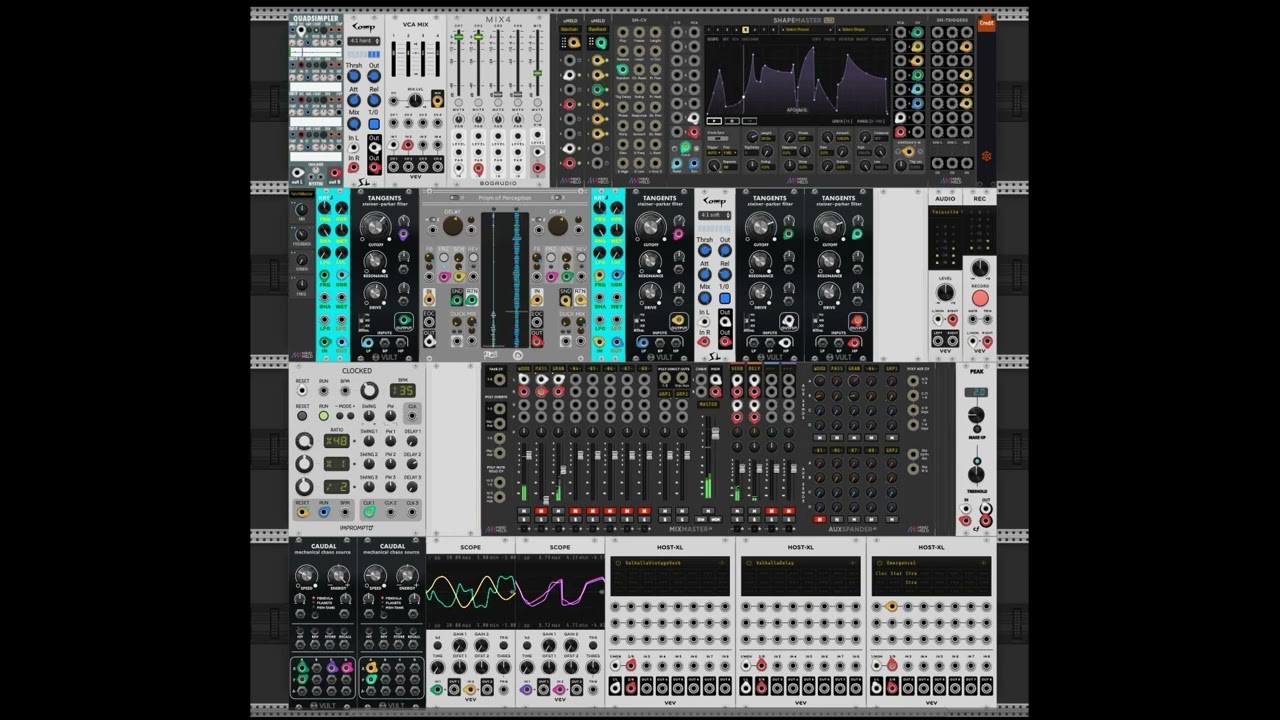Image resolution: width=1280 pixels, height=720 pixels.
Task: Click the large BPM knob on Clocked
Action: tap(369, 390)
